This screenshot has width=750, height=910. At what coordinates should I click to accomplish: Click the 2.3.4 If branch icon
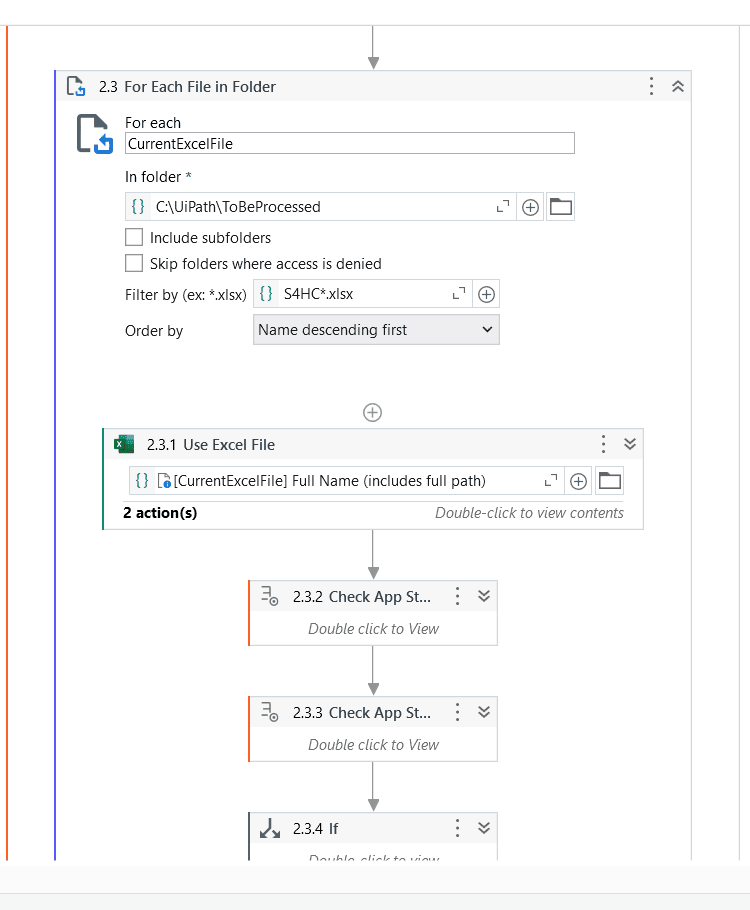coord(270,828)
